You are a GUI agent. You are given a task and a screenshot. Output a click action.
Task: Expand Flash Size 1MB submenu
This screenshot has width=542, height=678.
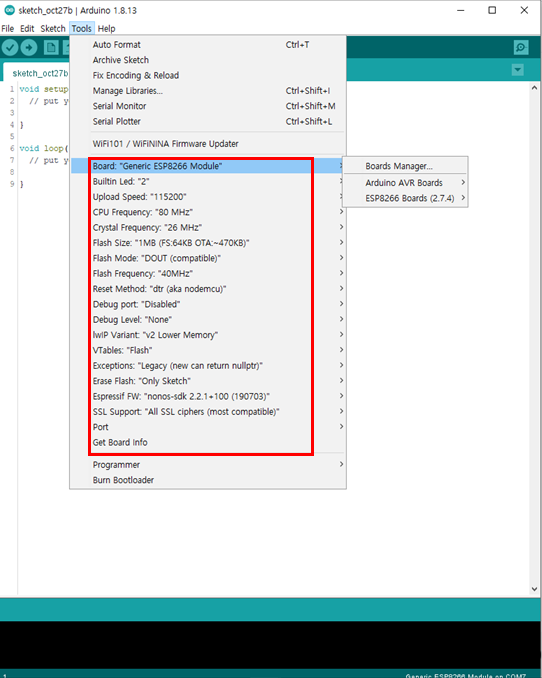point(208,243)
